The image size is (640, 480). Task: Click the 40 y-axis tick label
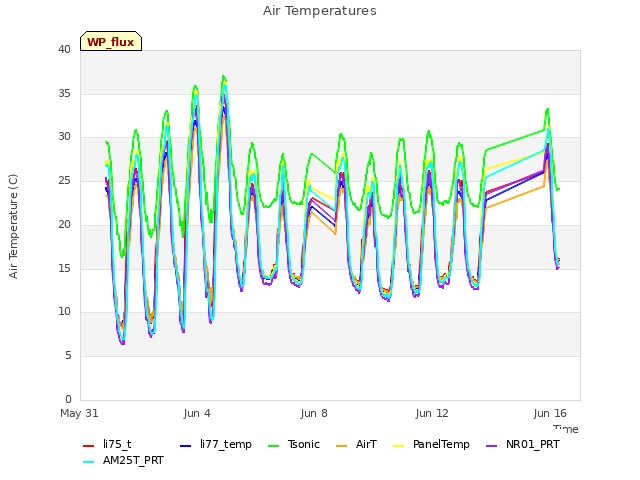pos(64,49)
